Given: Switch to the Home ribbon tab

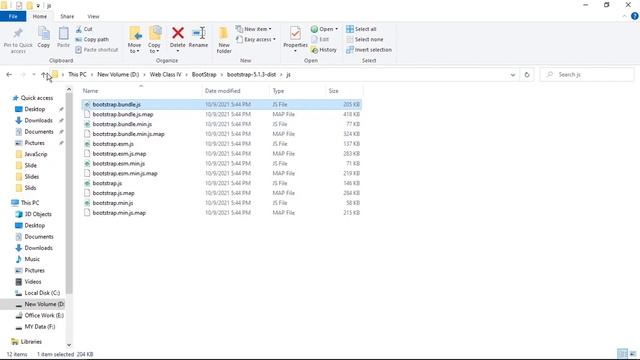Looking at the screenshot, I should point(40,16).
